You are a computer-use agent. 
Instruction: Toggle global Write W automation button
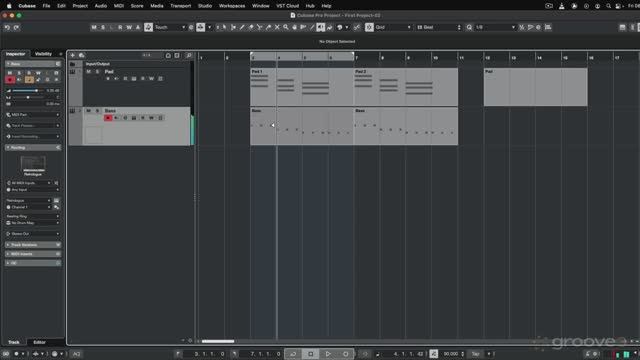(x=129, y=27)
